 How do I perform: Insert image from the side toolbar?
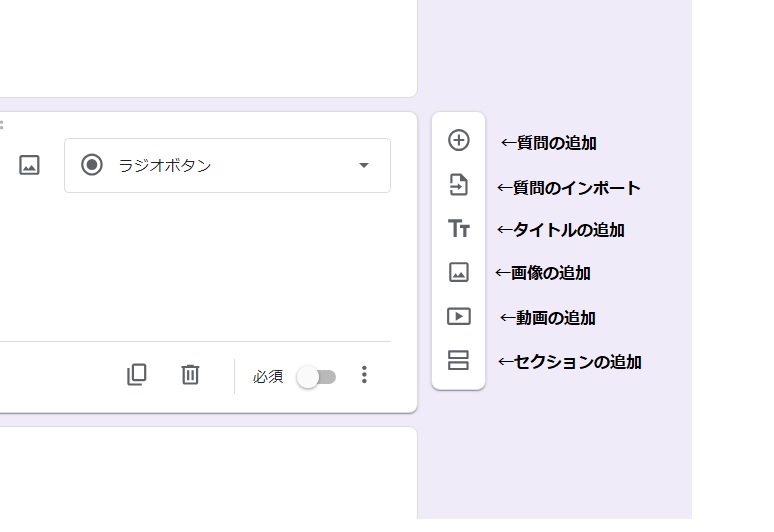tap(459, 272)
